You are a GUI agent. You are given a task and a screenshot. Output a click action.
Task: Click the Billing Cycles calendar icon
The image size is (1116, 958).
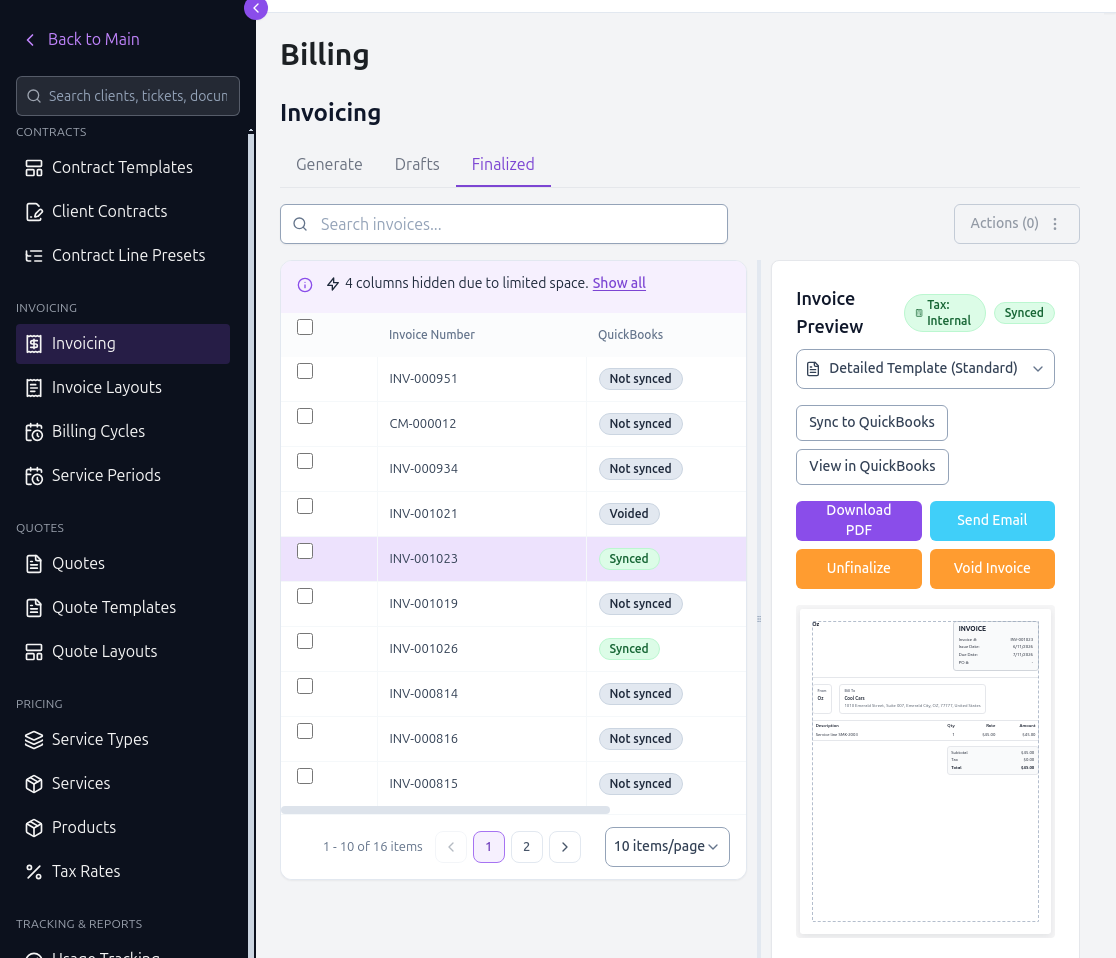(x=33, y=432)
